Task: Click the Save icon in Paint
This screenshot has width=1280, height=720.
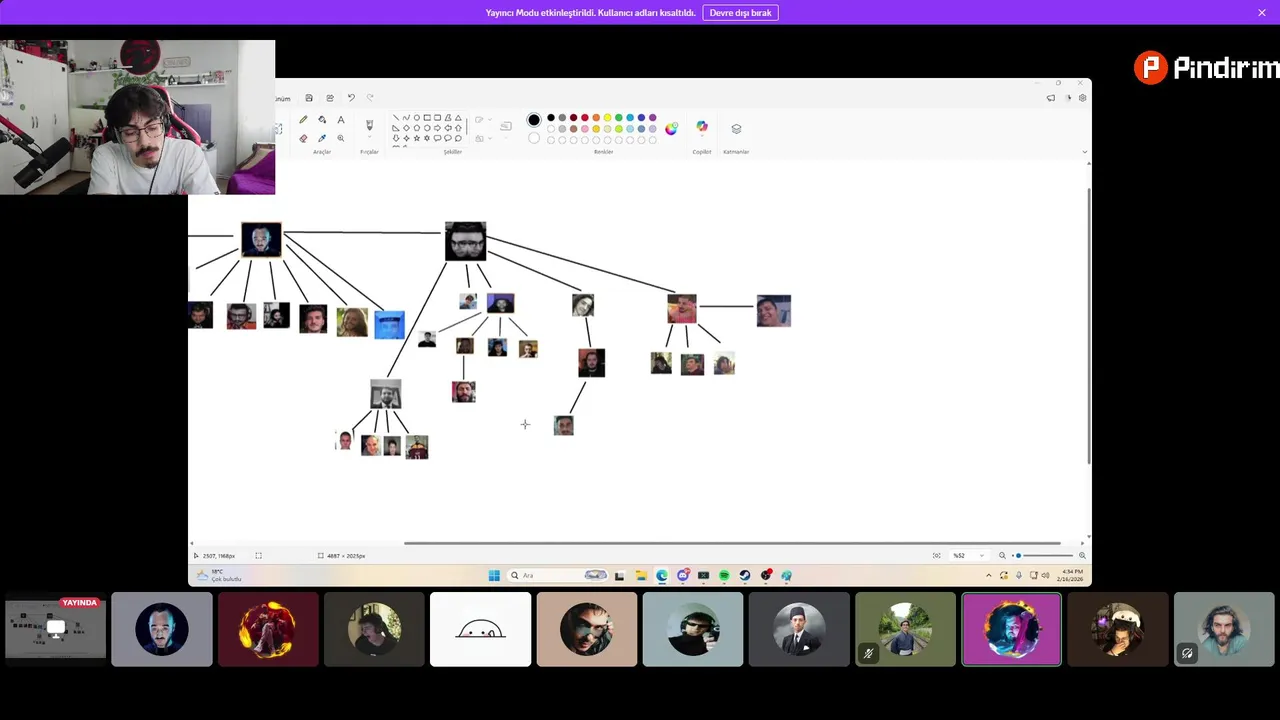Action: 309,98
